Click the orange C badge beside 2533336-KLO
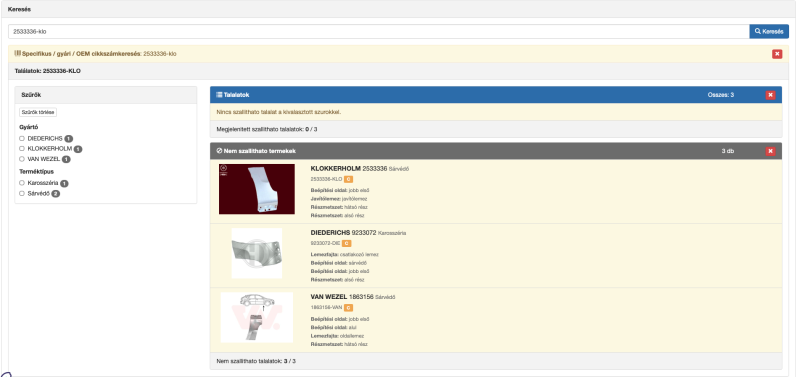 pos(348,179)
